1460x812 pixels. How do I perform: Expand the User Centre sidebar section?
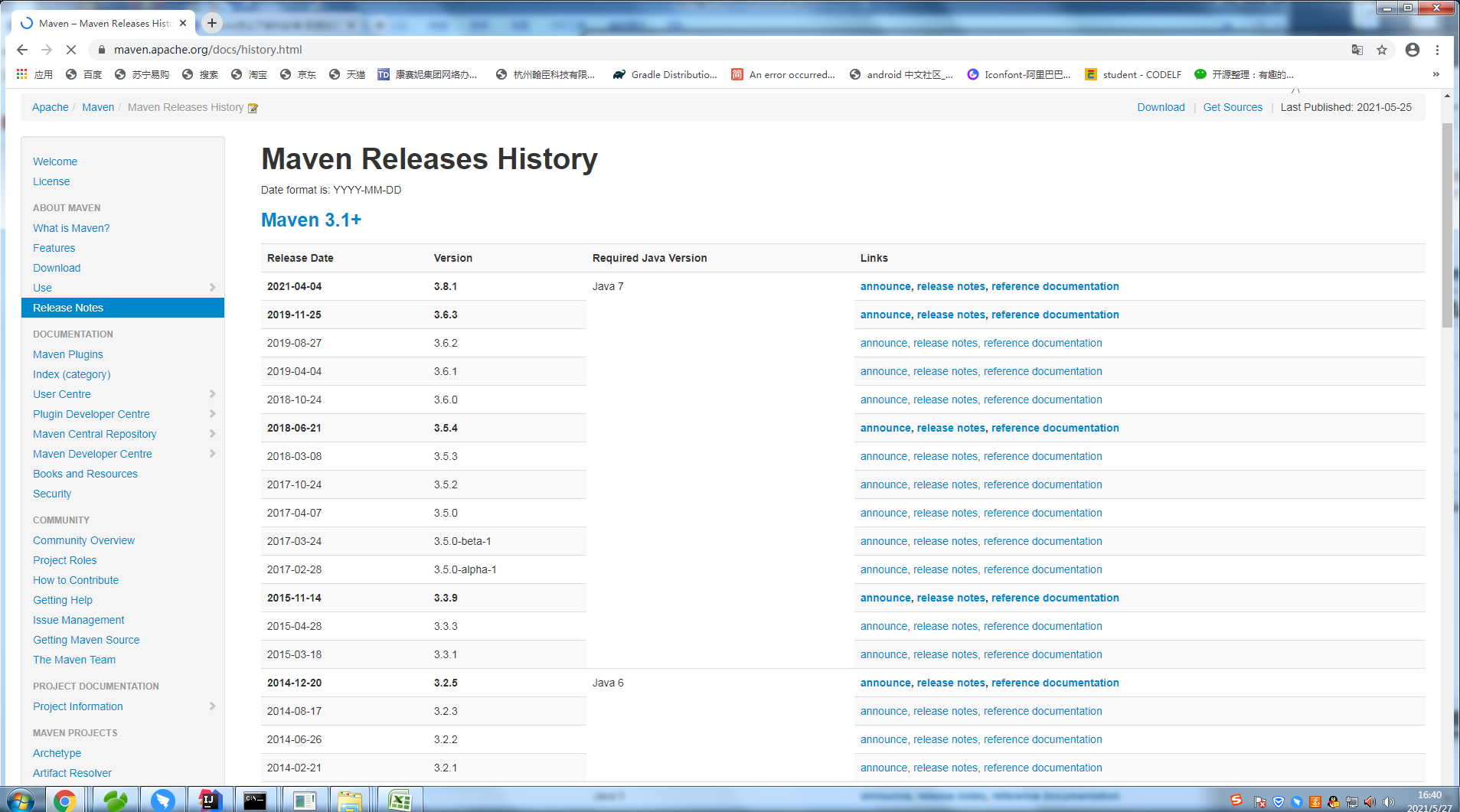212,393
